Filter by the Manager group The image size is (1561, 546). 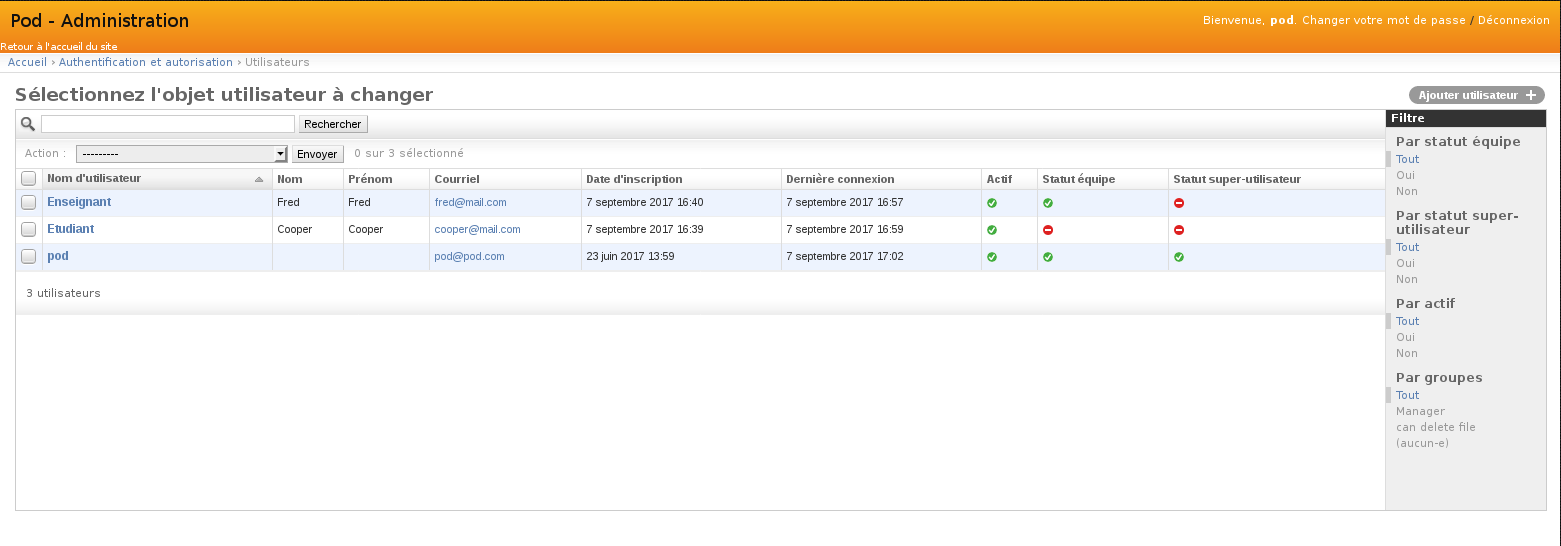pyautogui.click(x=1420, y=411)
